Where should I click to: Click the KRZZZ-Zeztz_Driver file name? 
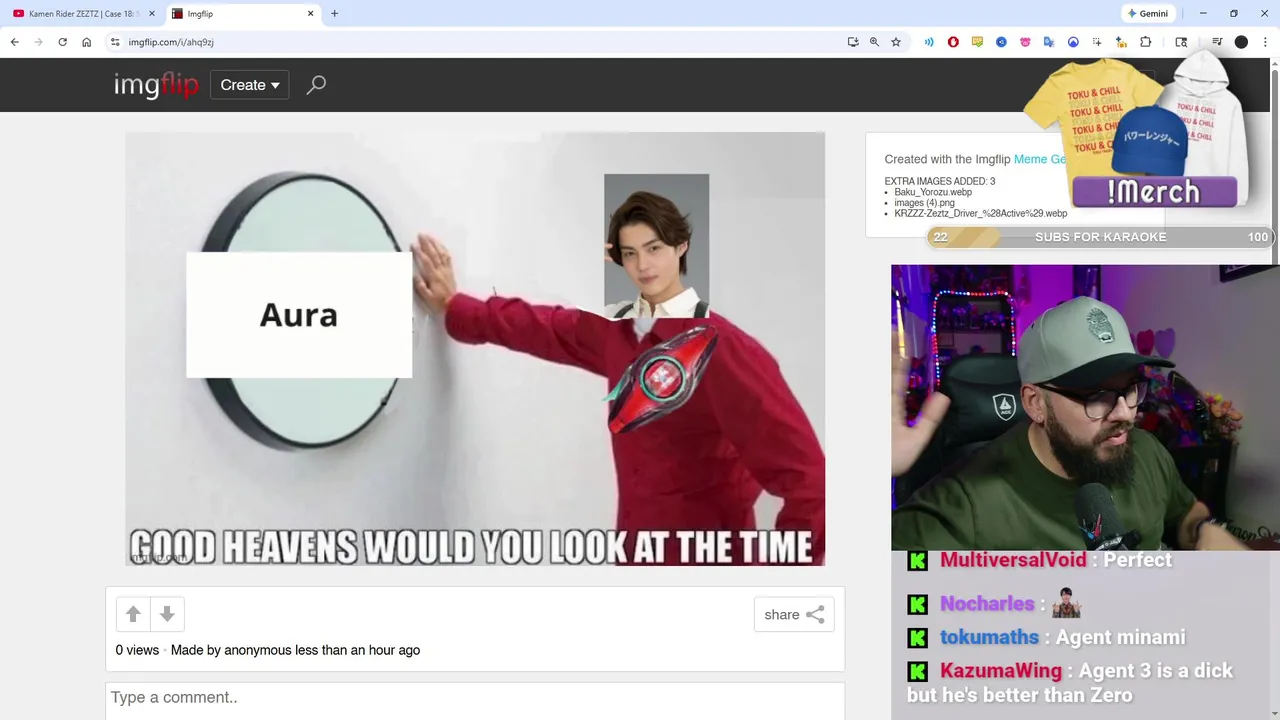pos(981,213)
